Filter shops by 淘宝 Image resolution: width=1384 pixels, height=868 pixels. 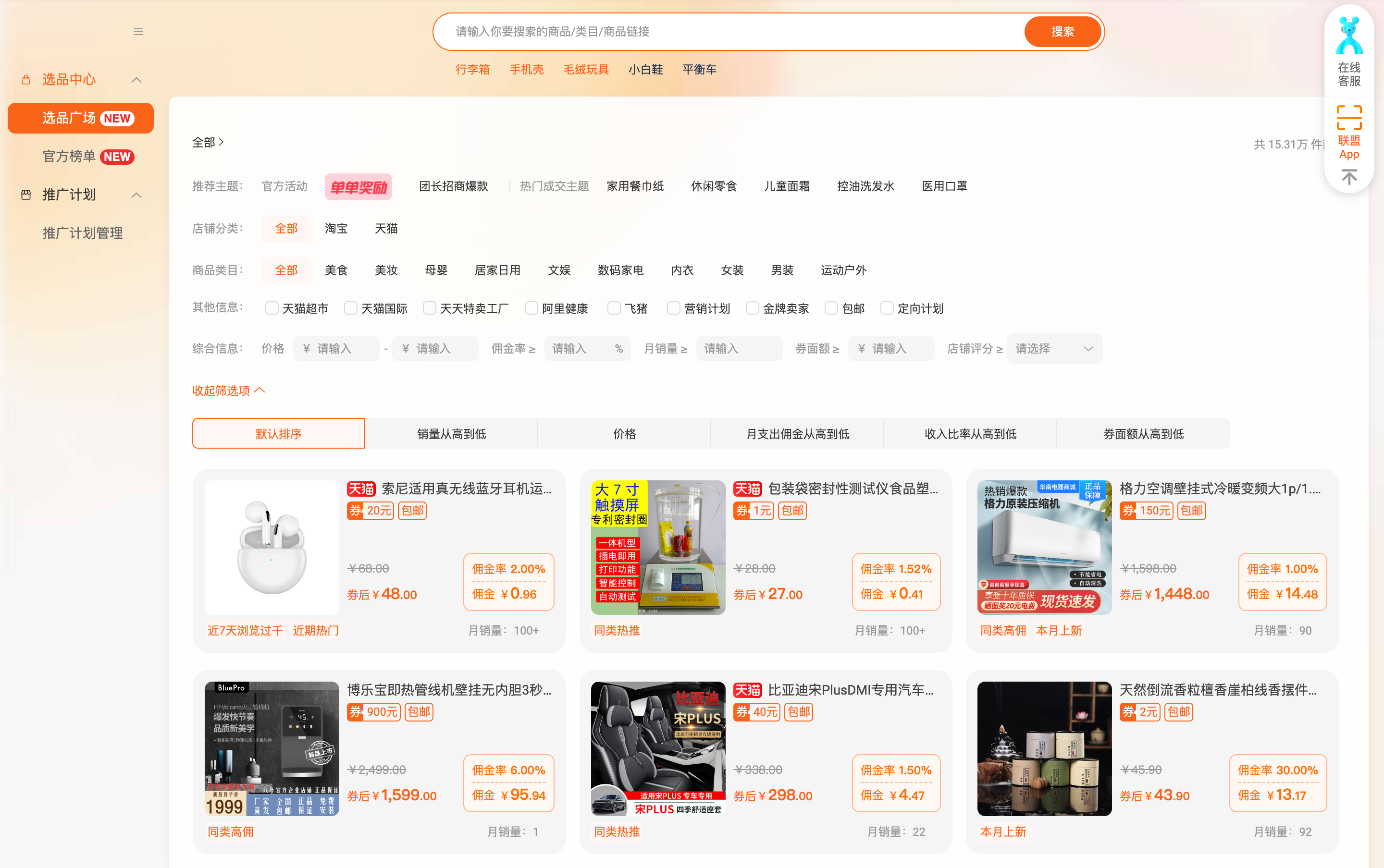[336, 229]
